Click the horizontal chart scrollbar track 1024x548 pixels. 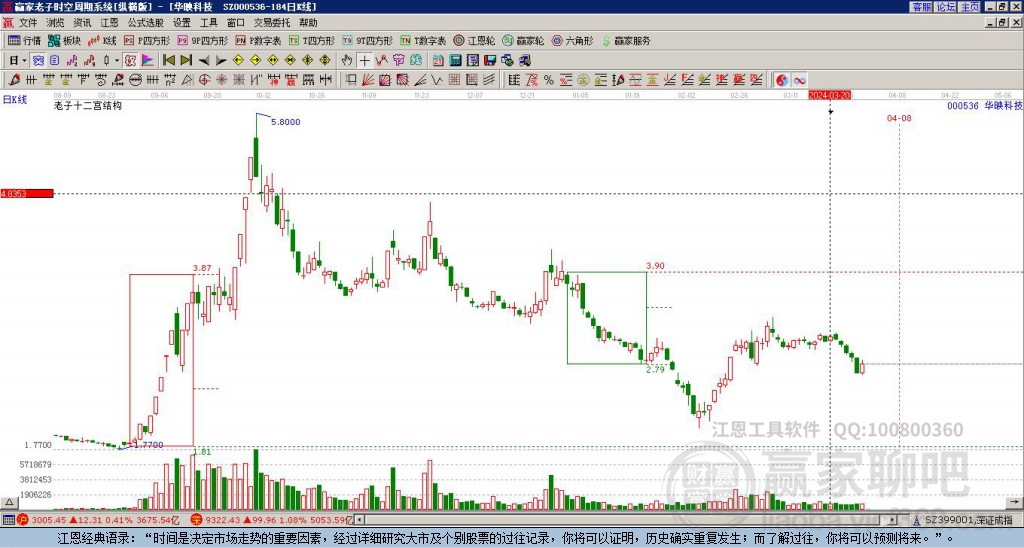point(627,520)
